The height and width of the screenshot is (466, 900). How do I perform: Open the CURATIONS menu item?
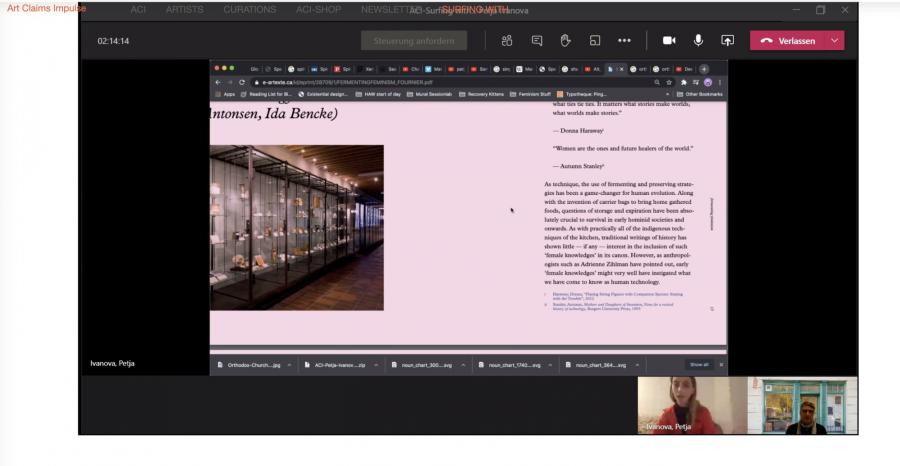249,9
